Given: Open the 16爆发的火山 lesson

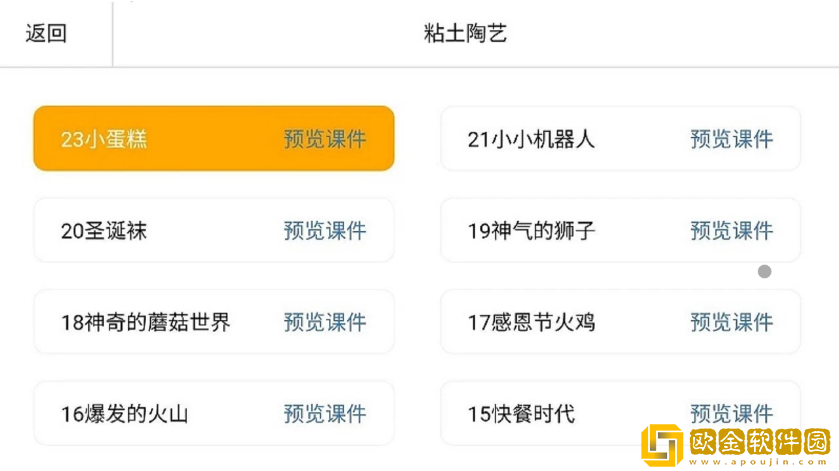Looking at the screenshot, I should coord(124,413).
